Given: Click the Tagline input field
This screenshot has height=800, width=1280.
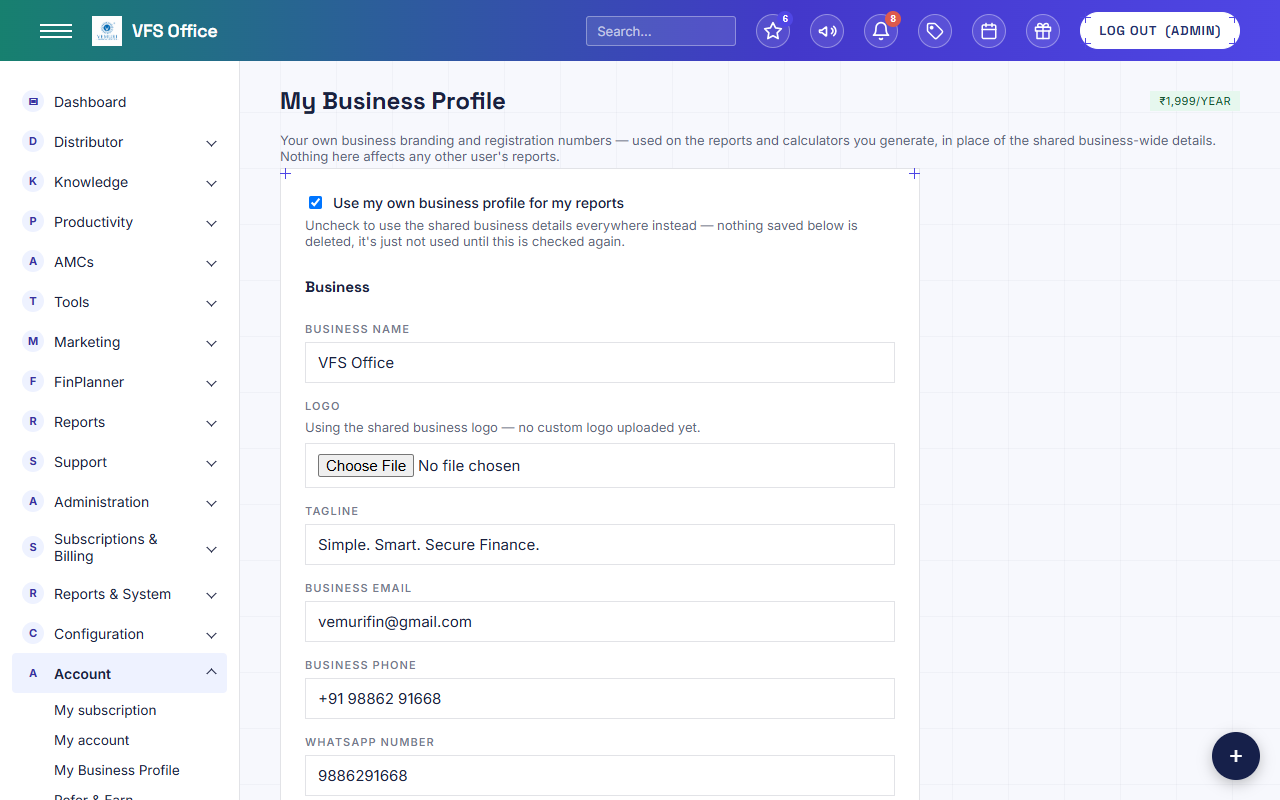Looking at the screenshot, I should pos(600,545).
